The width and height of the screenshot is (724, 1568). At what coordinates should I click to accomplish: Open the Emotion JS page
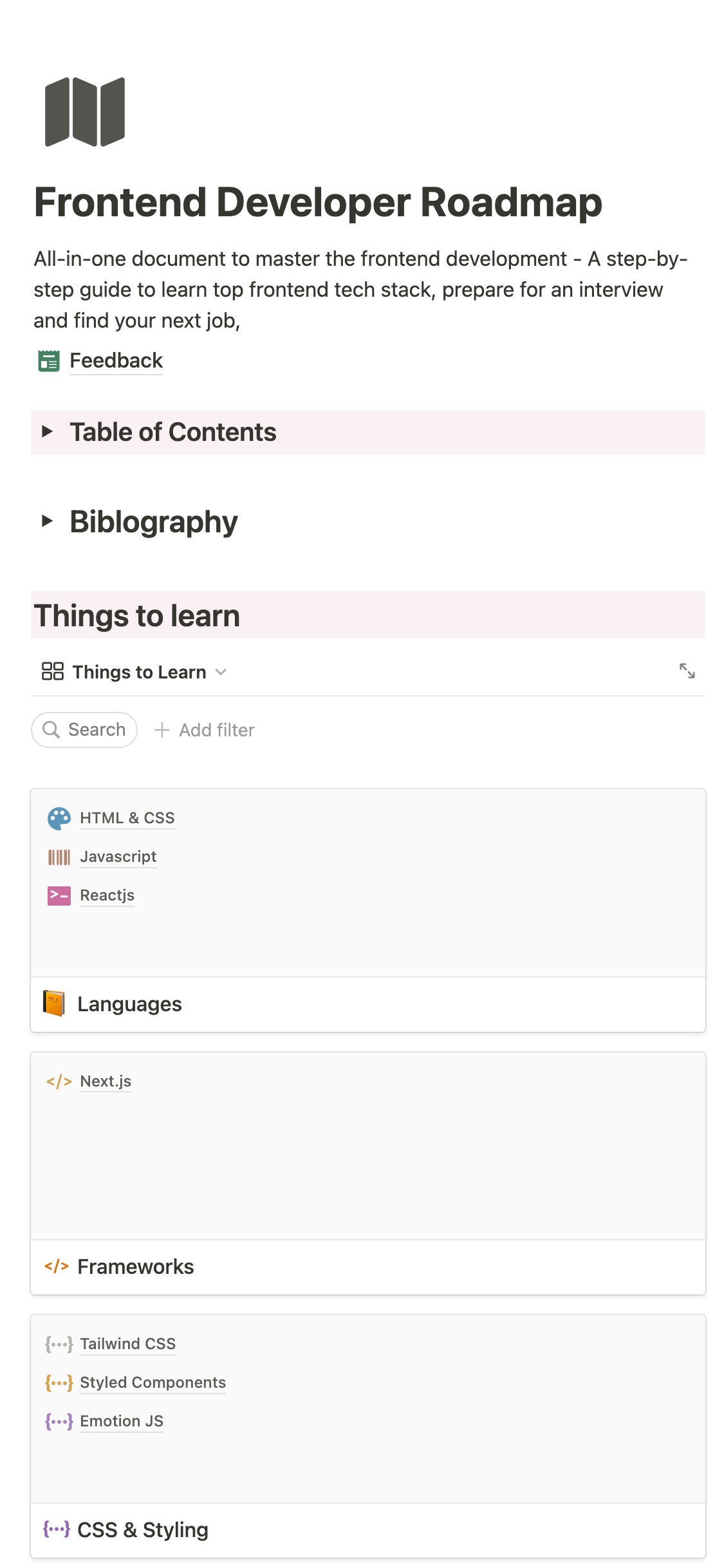(x=121, y=1421)
